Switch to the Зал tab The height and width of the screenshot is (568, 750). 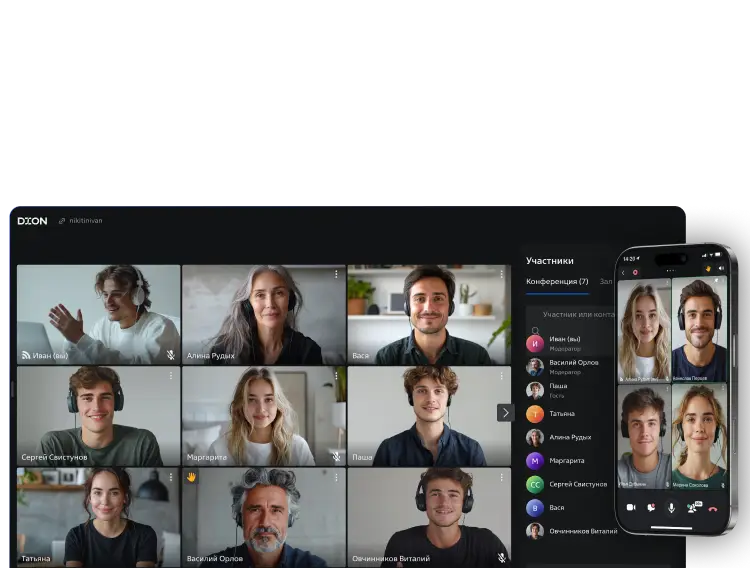(x=606, y=281)
